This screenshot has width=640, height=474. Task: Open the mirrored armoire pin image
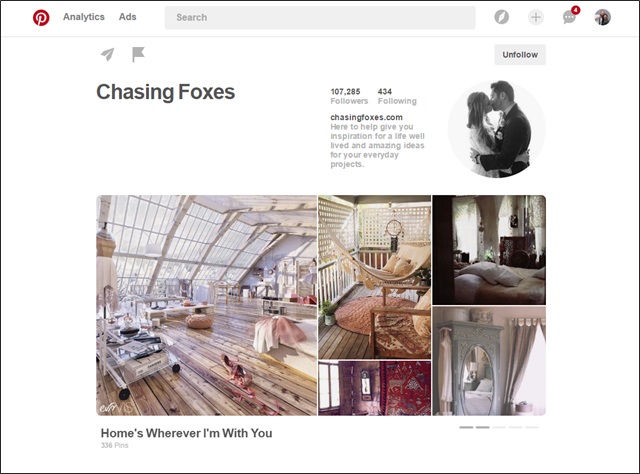point(489,361)
